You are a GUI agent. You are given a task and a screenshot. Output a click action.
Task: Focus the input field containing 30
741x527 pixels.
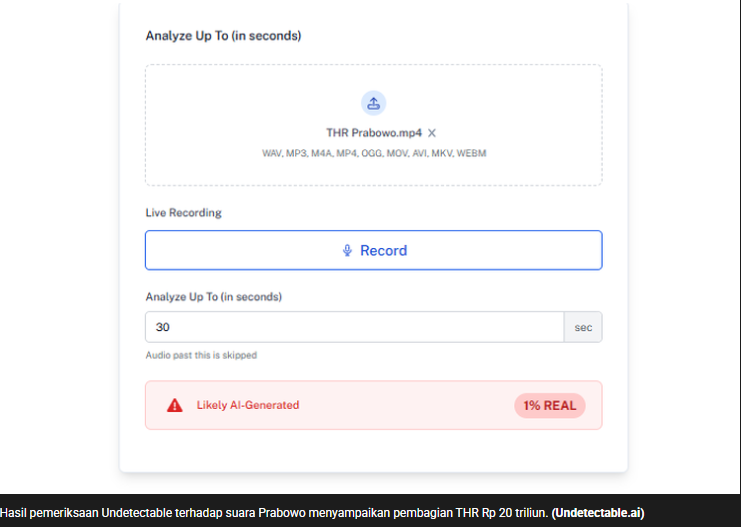coord(355,327)
